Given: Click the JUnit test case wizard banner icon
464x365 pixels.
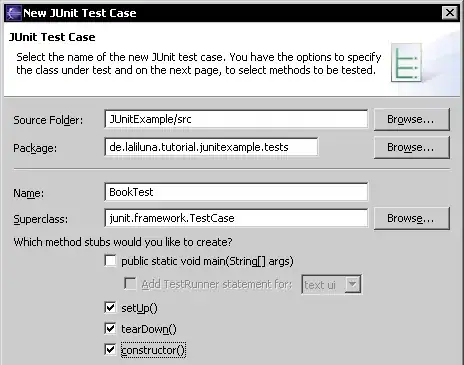Looking at the screenshot, I should (x=407, y=63).
